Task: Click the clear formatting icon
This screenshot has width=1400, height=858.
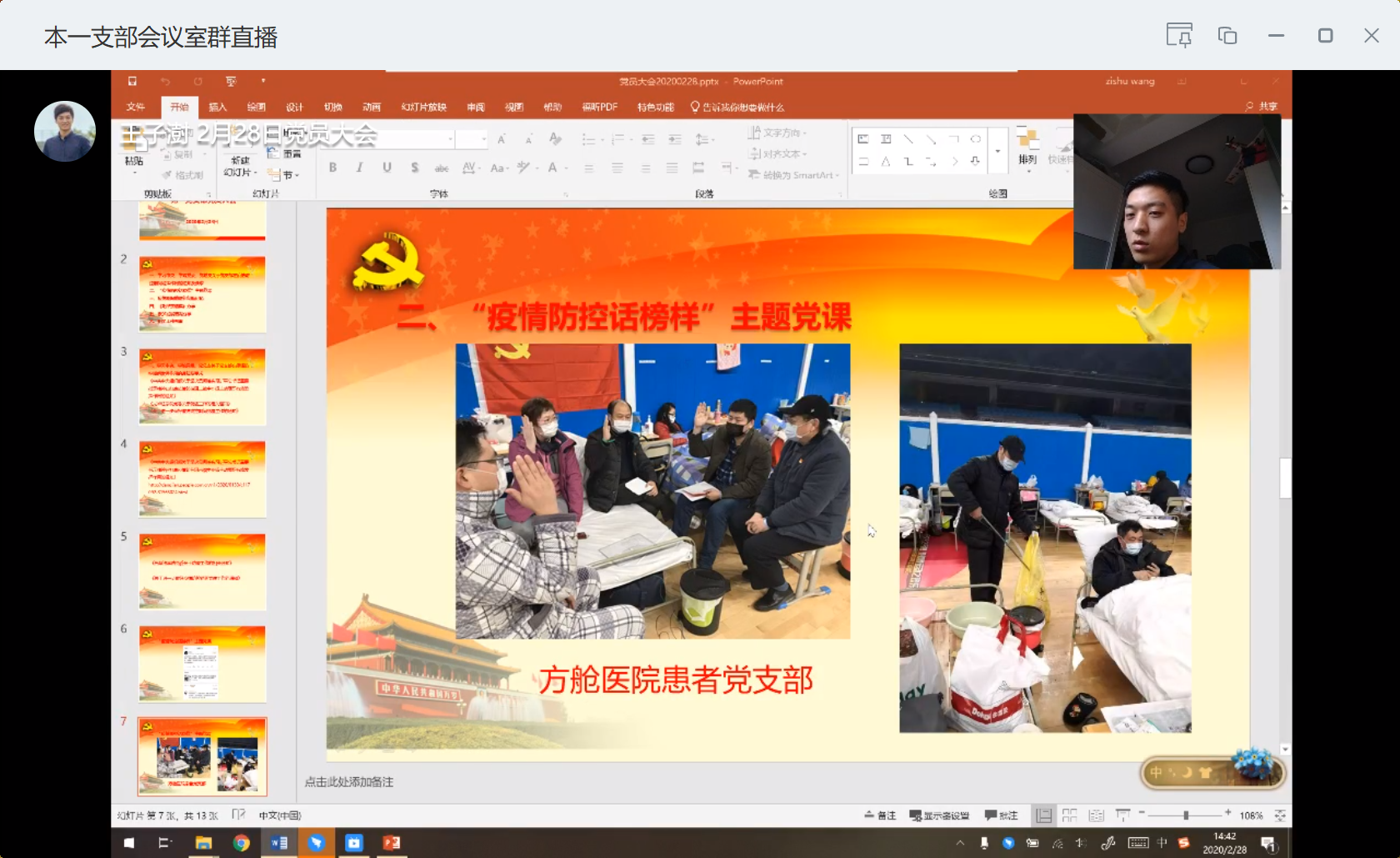Action: [x=555, y=139]
